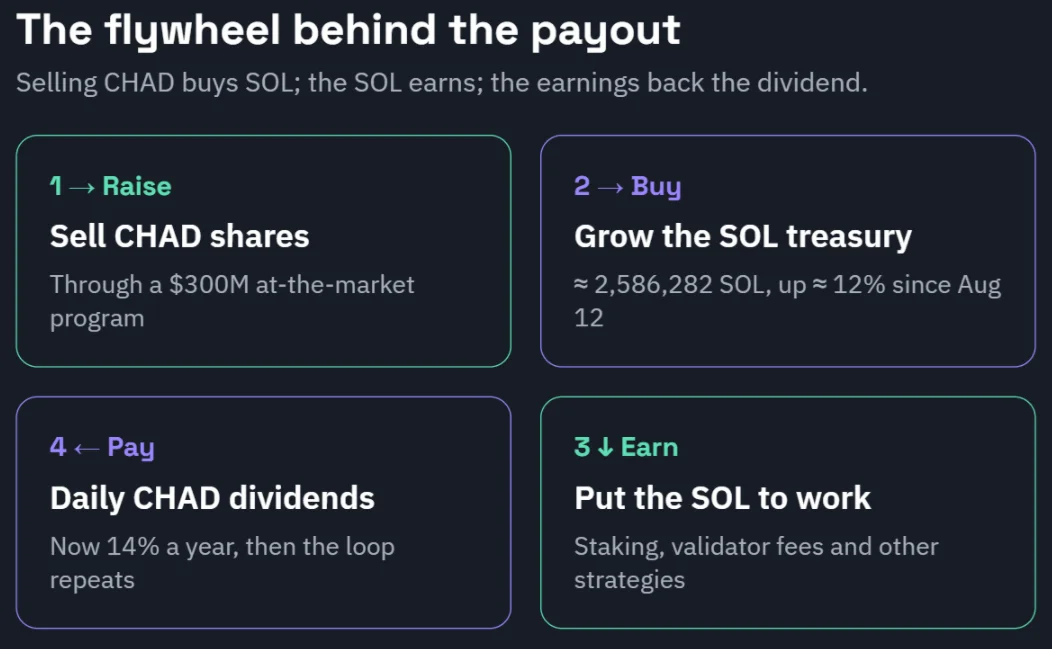This screenshot has width=1052, height=649.
Task: Select the step number 4 marker
Action: [x=58, y=447]
